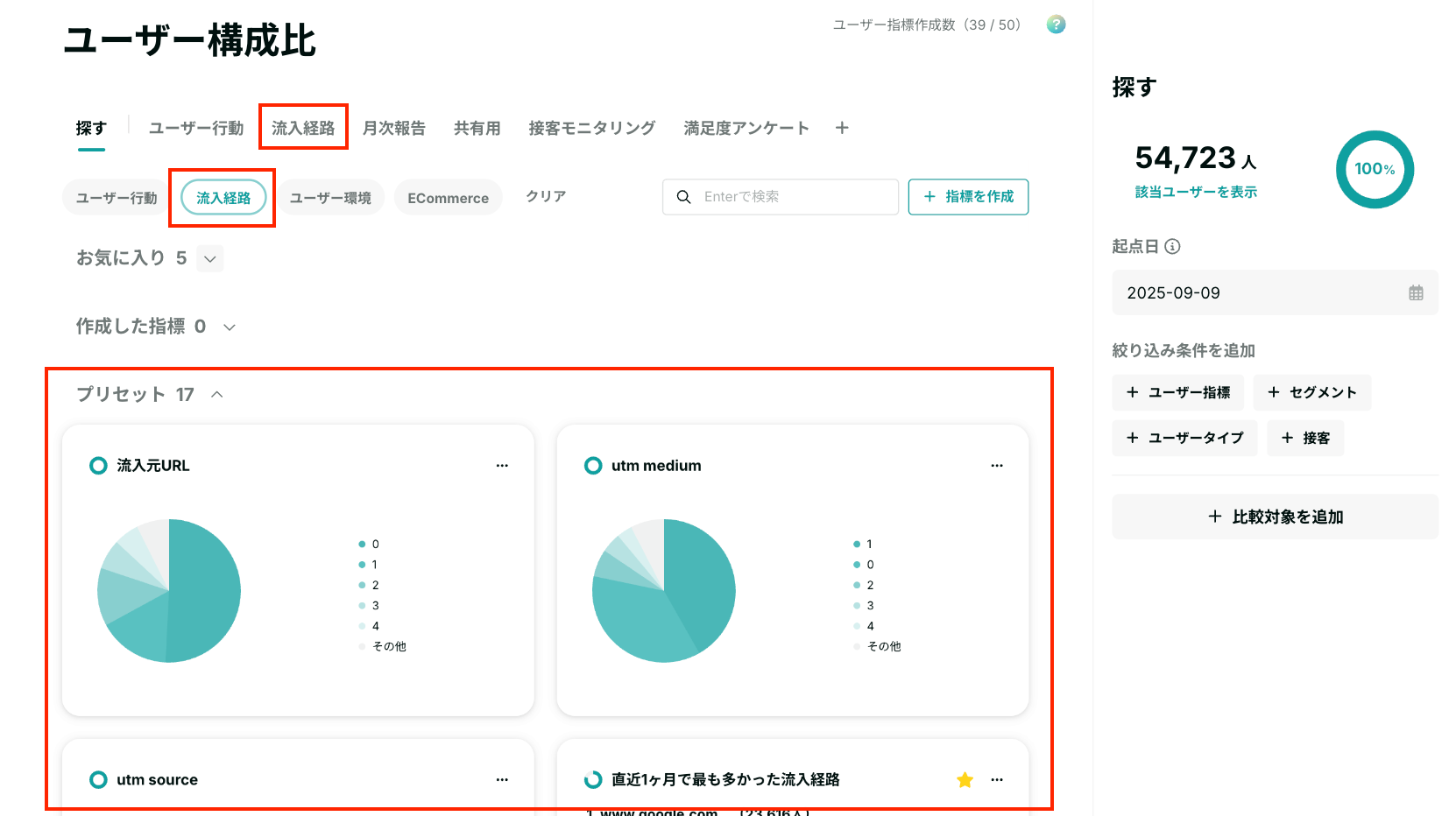Toggle the ECommerce filter chip
The height and width of the screenshot is (816, 1456).
(448, 198)
